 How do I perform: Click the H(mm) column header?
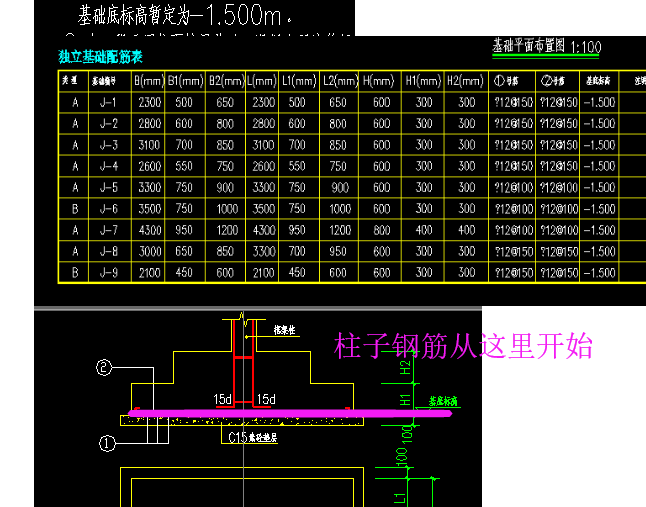coord(379,81)
